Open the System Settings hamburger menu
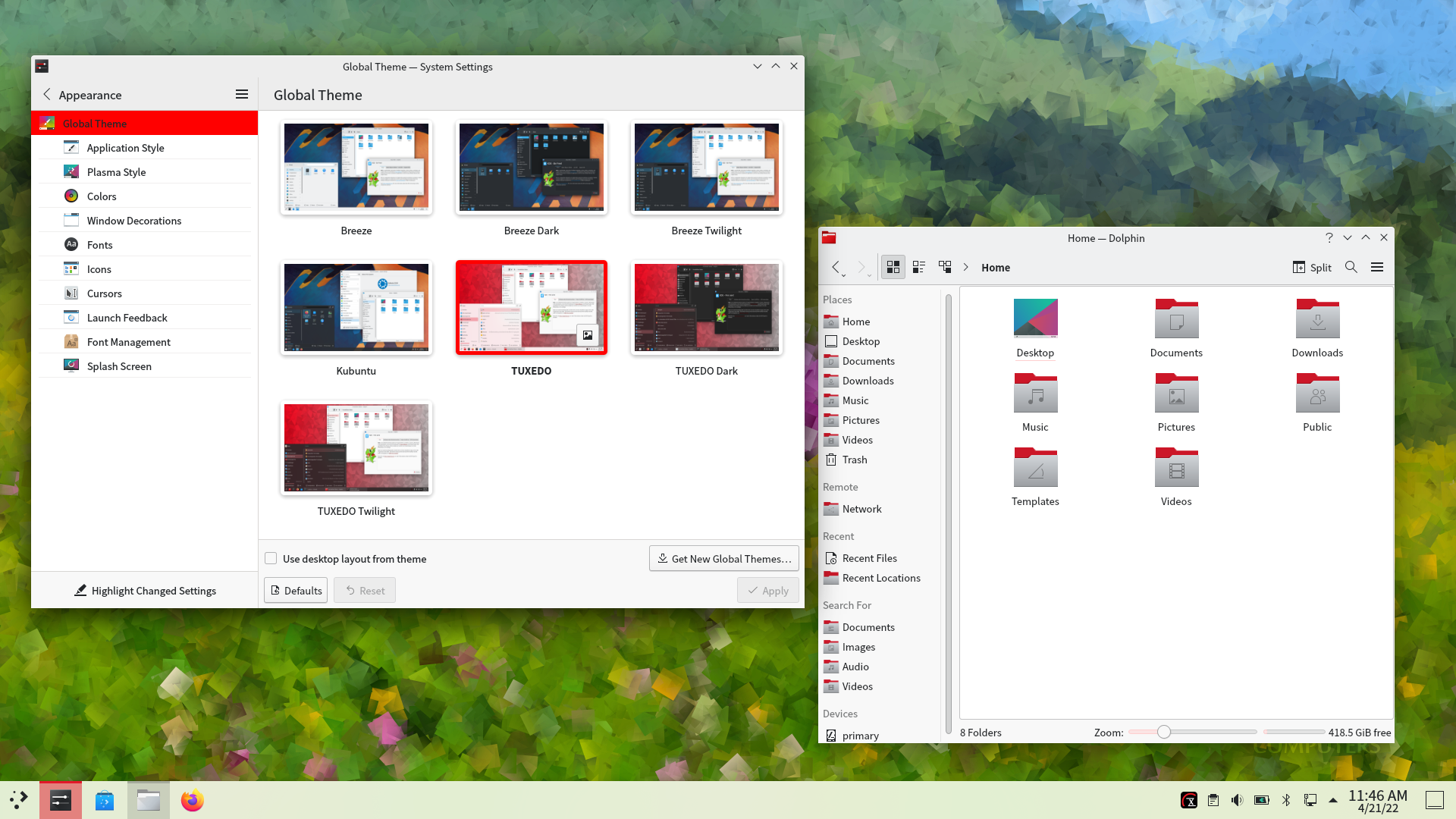Viewport: 1456px width, 819px height. click(242, 94)
